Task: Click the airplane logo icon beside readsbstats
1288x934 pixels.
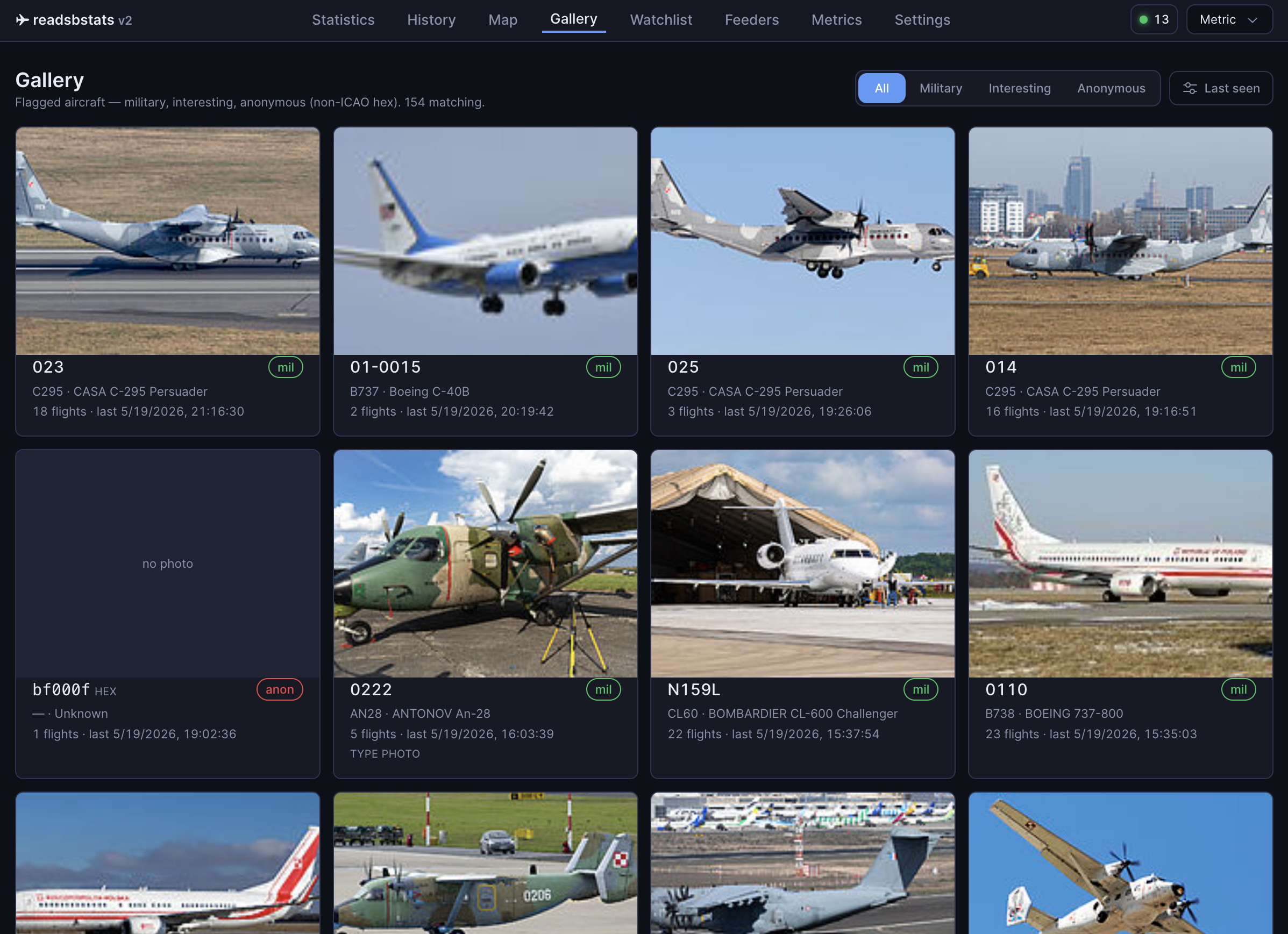Action: point(22,20)
